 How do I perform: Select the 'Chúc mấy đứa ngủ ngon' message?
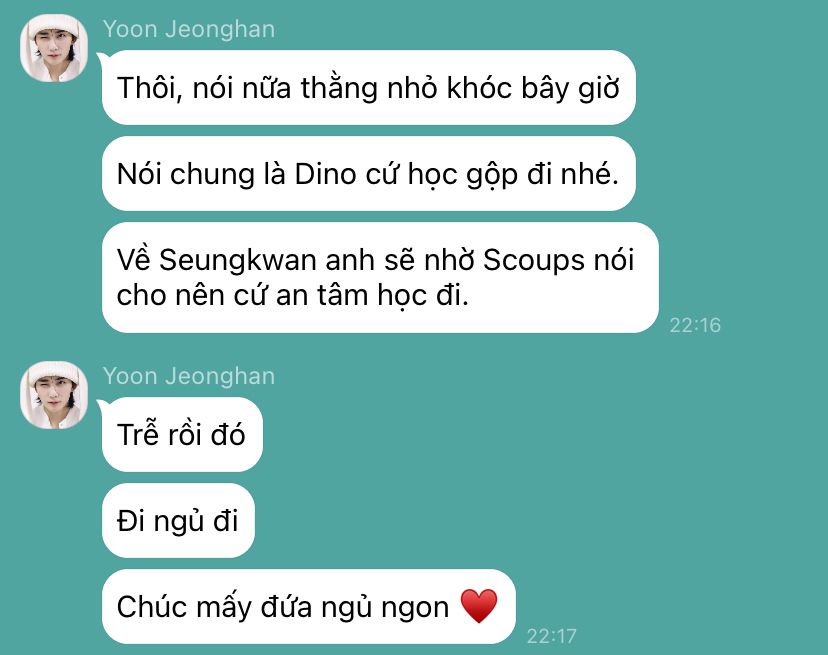click(x=308, y=606)
